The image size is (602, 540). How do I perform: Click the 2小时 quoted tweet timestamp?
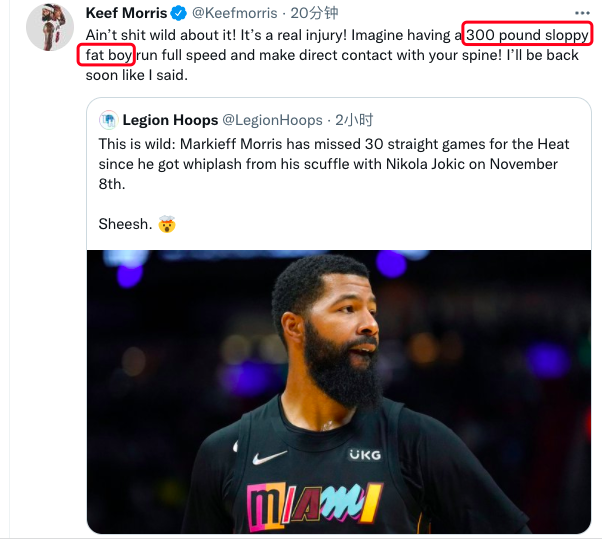(353, 120)
